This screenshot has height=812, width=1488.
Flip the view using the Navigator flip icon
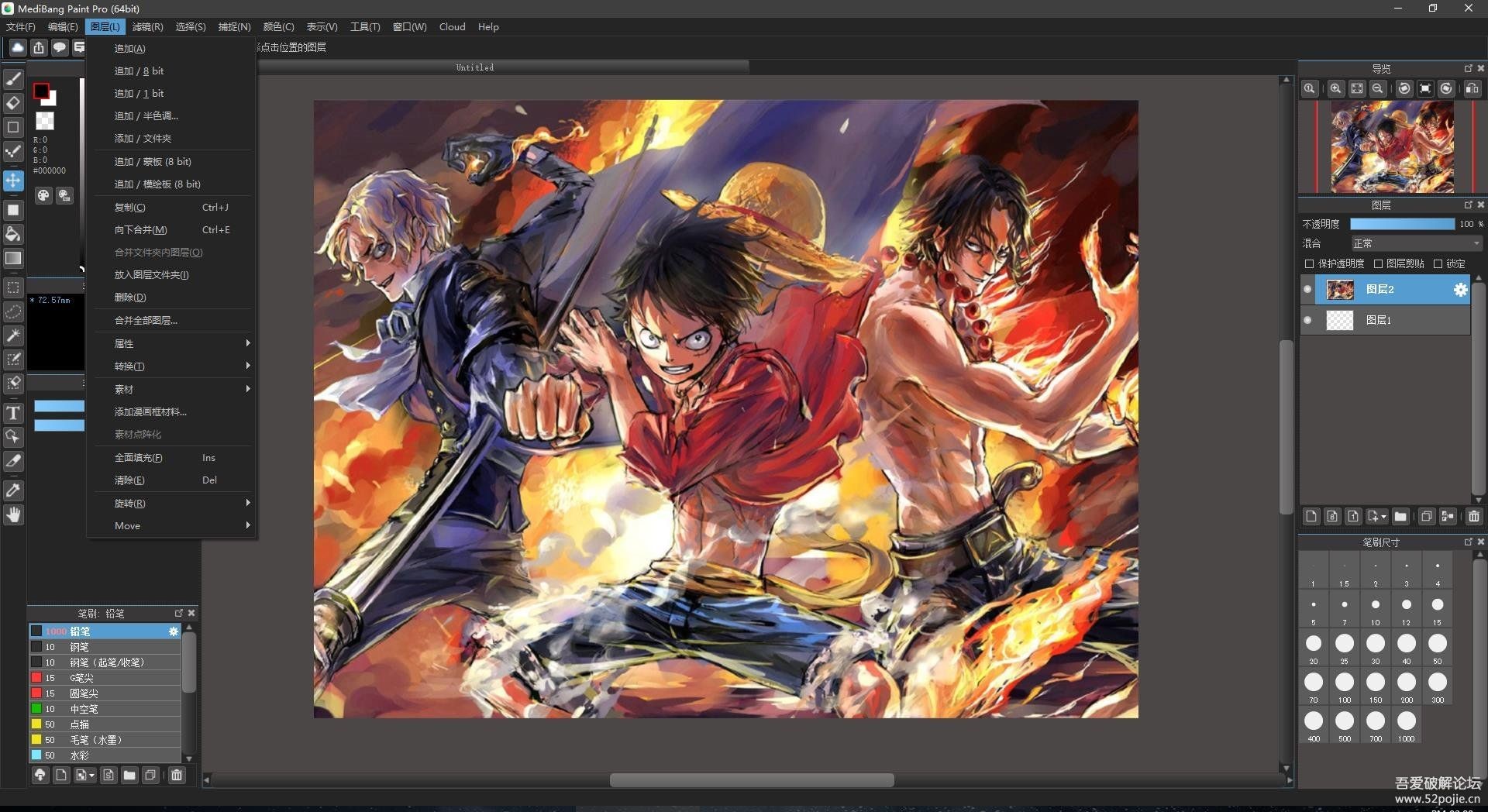[1472, 89]
